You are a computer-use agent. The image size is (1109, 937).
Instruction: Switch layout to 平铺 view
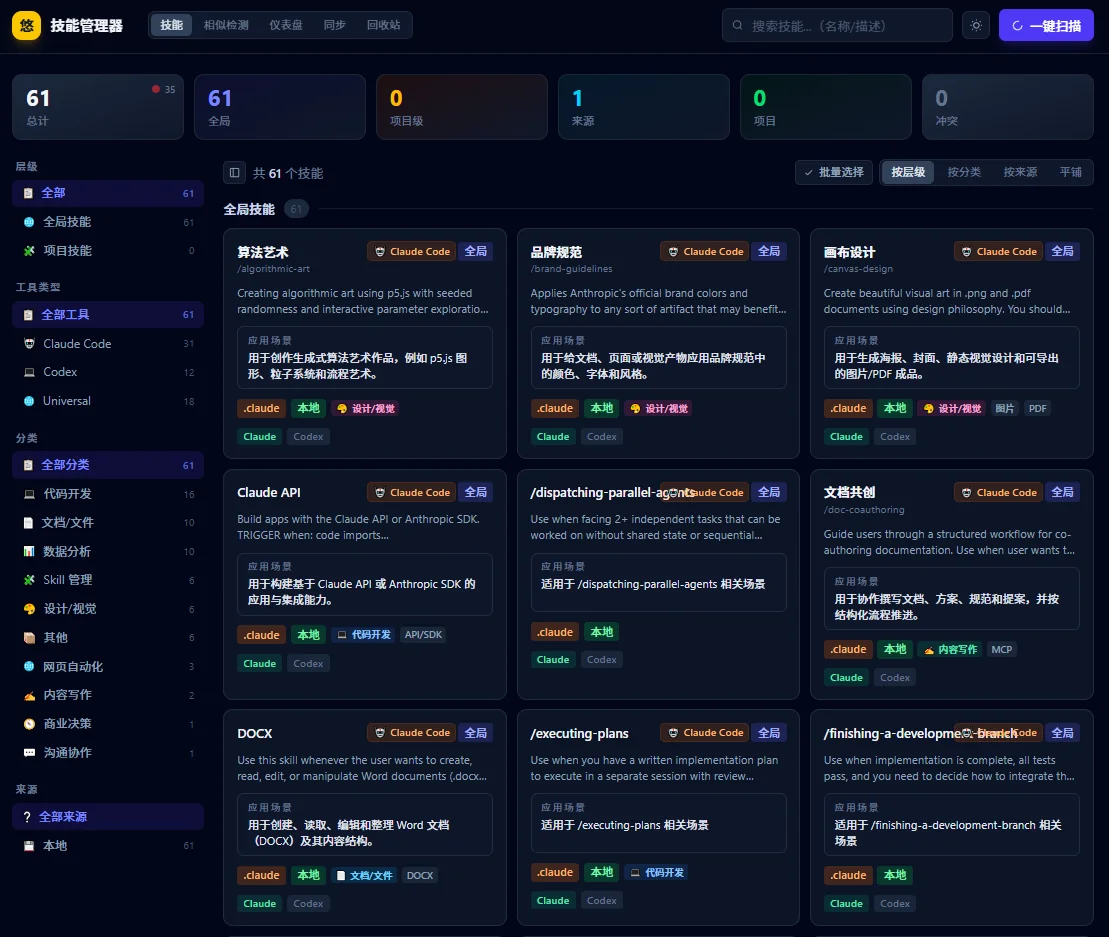(x=1070, y=173)
